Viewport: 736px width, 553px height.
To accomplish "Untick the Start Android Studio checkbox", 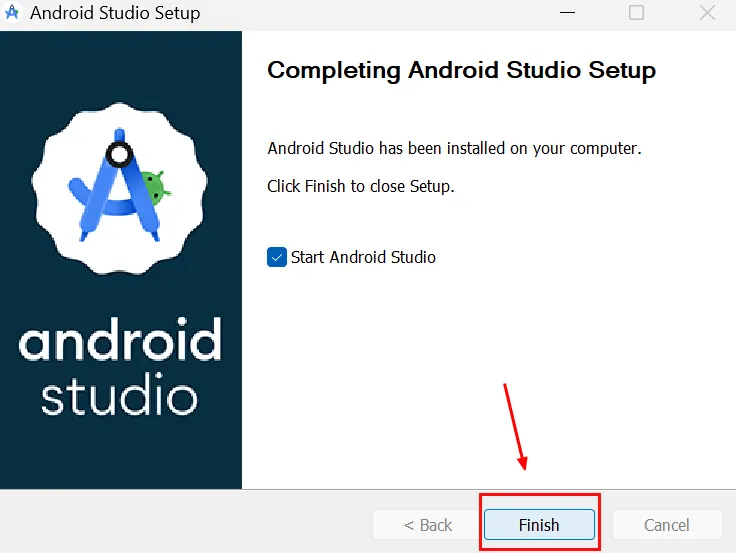I will (x=277, y=257).
